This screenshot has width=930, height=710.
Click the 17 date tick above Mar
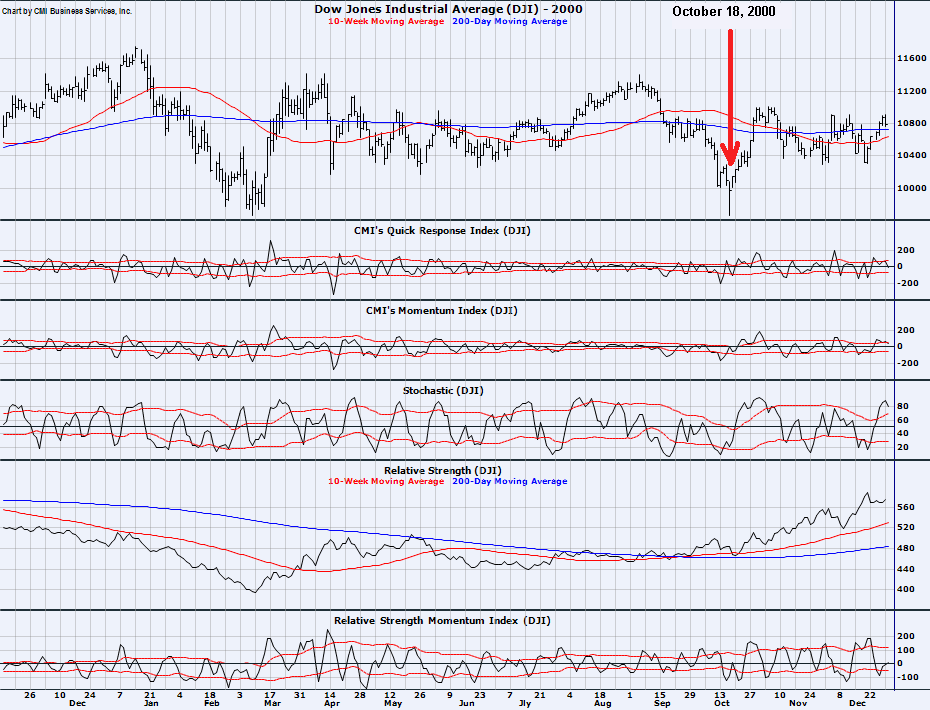click(x=270, y=695)
